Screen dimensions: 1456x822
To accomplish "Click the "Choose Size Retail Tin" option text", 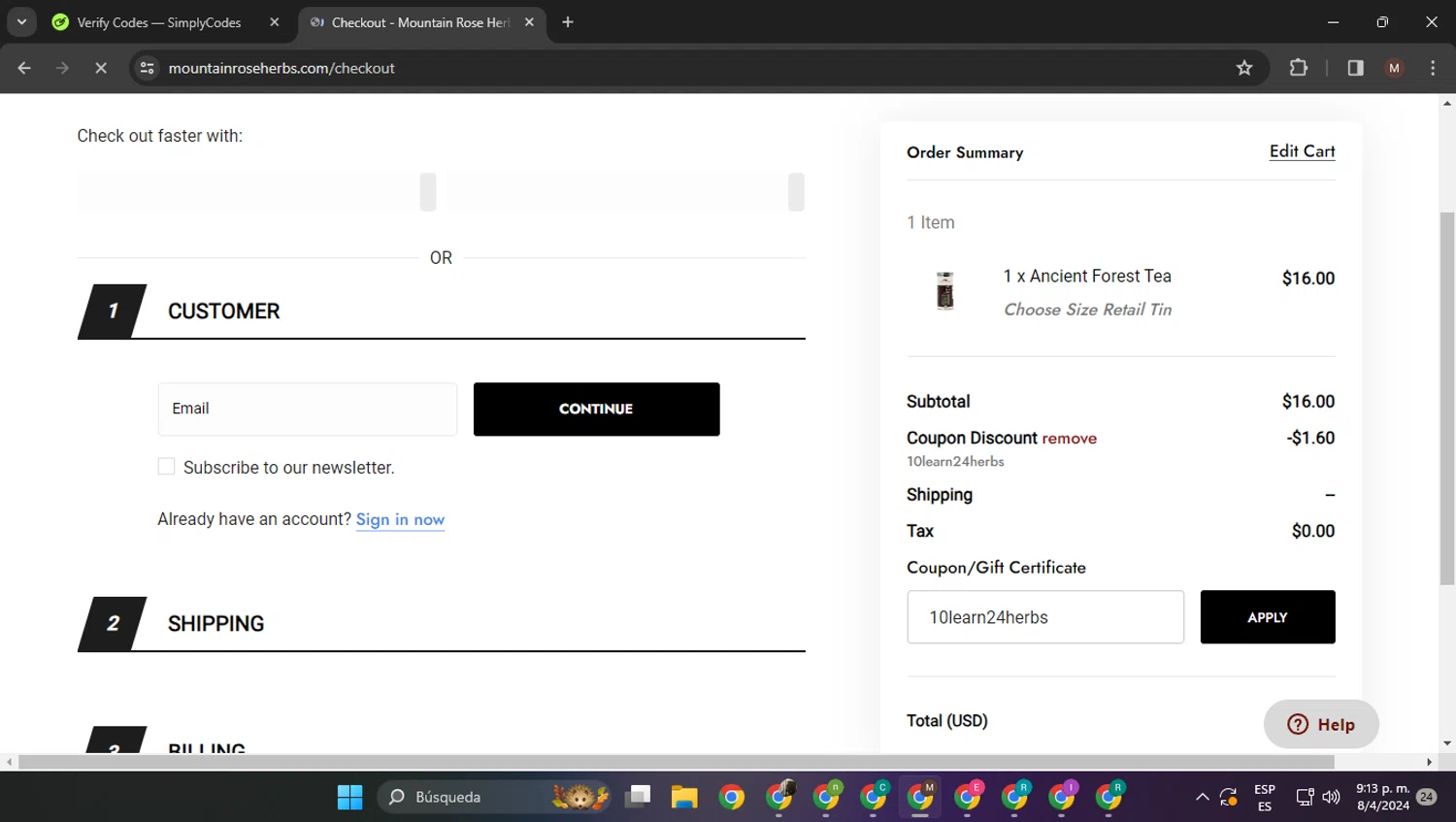I will 1087,310.
